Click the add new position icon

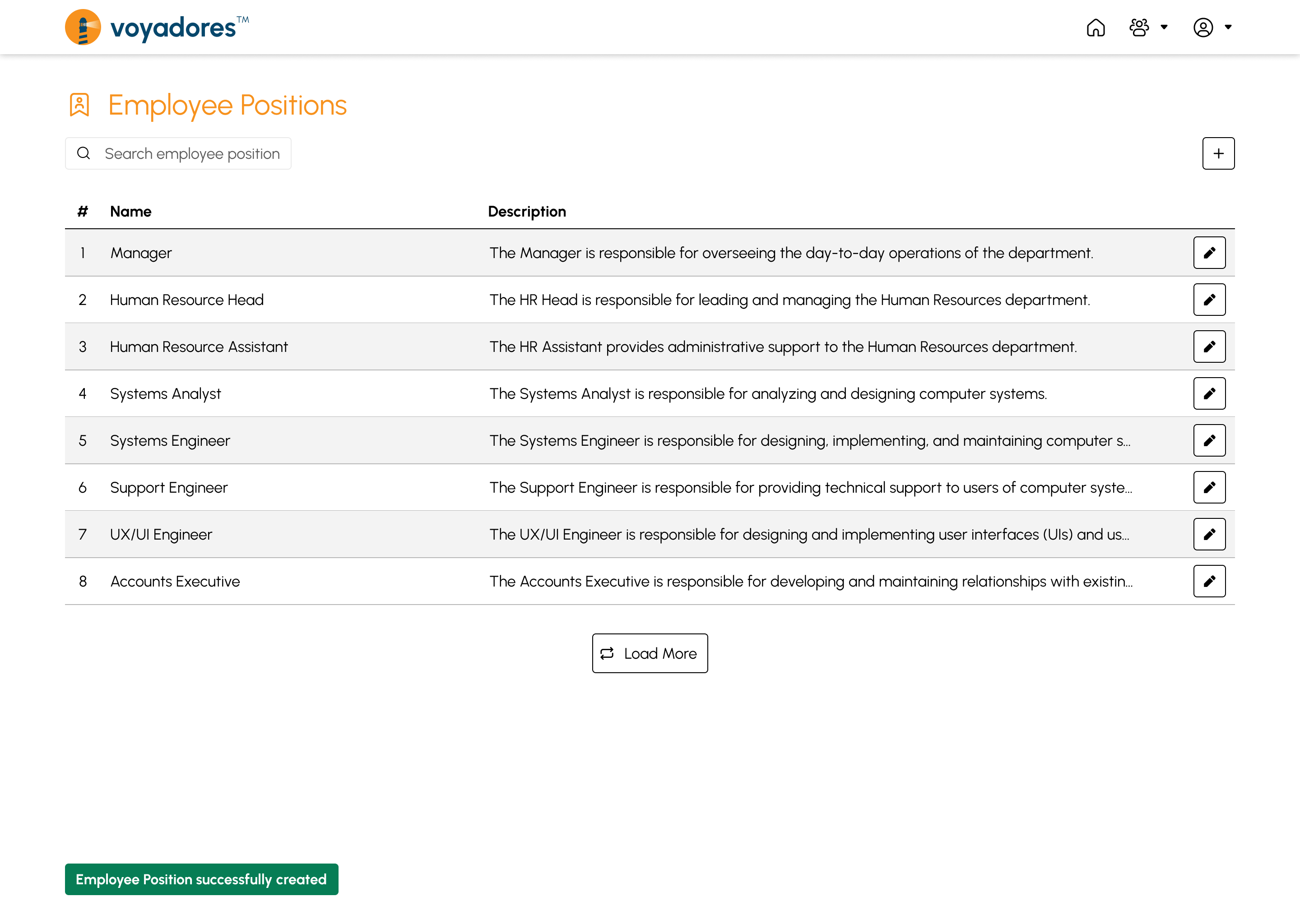pos(1219,153)
